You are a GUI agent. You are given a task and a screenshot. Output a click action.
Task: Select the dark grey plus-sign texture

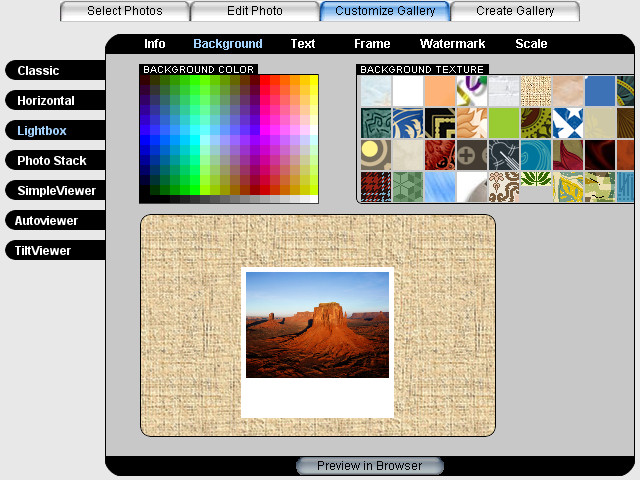tap(472, 155)
